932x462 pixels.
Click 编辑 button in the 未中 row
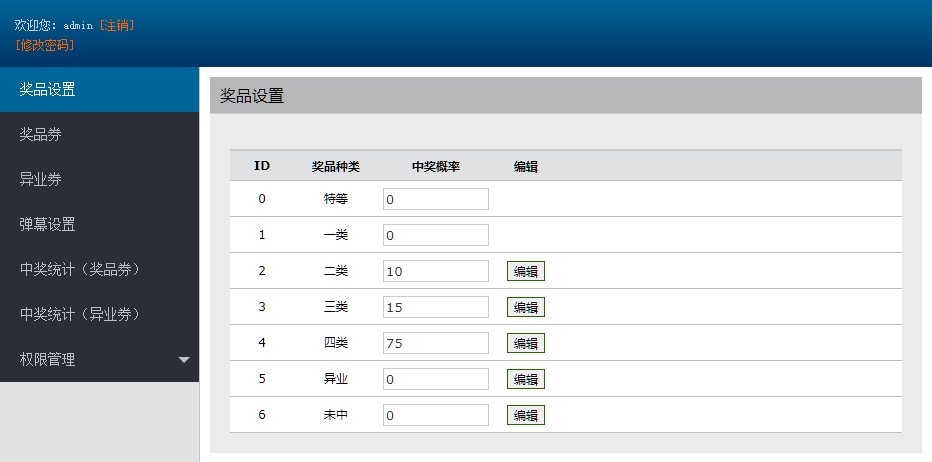pos(526,415)
